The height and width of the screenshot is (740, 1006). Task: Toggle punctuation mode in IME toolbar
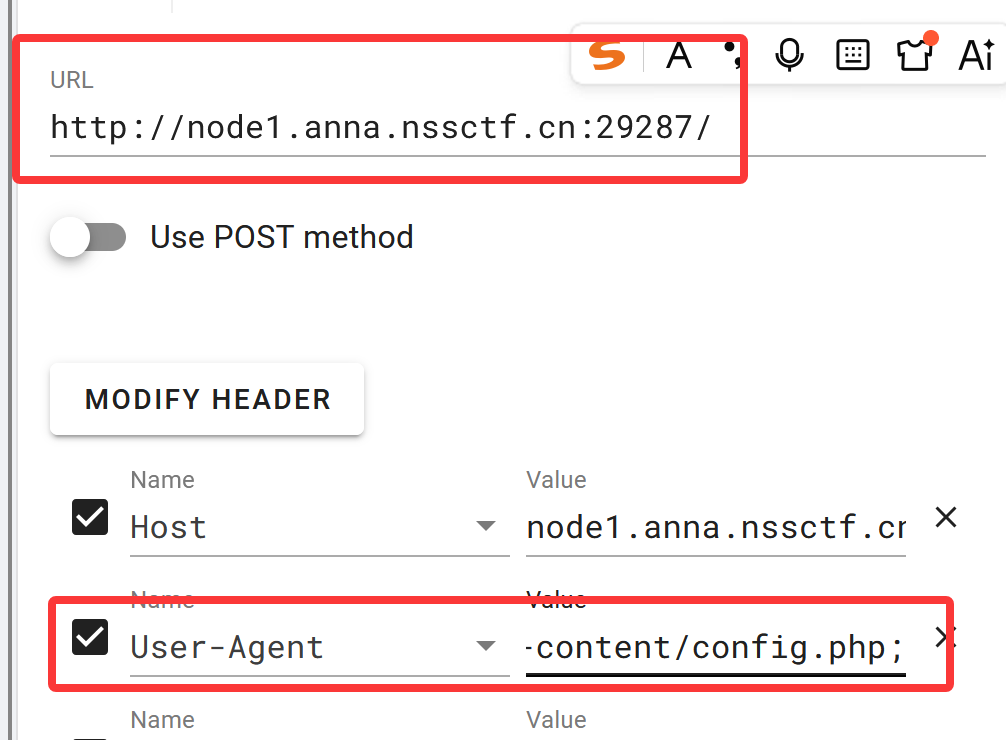coord(735,57)
